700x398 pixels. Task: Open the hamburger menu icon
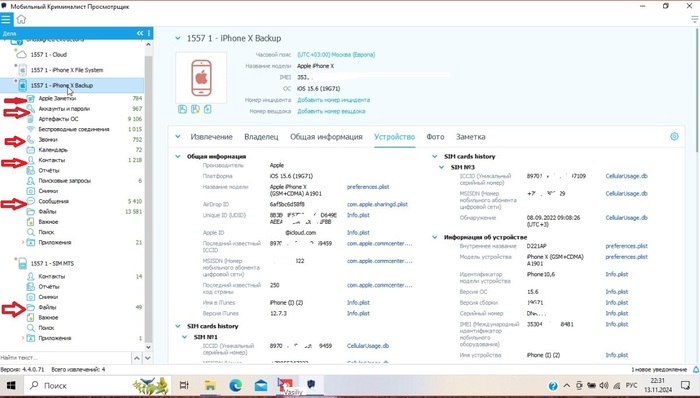pos(6,19)
